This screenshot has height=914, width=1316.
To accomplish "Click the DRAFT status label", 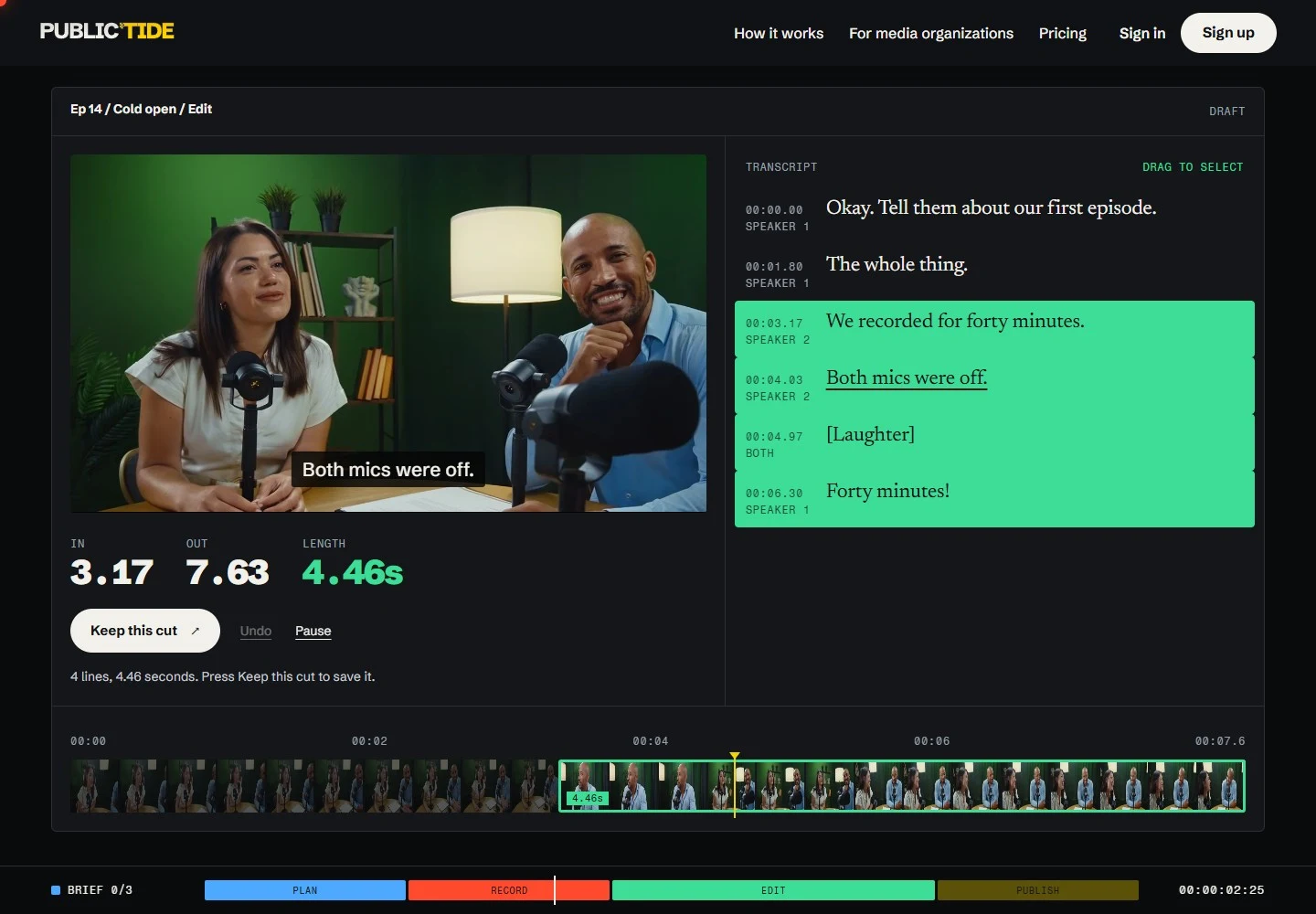I will click(1227, 112).
